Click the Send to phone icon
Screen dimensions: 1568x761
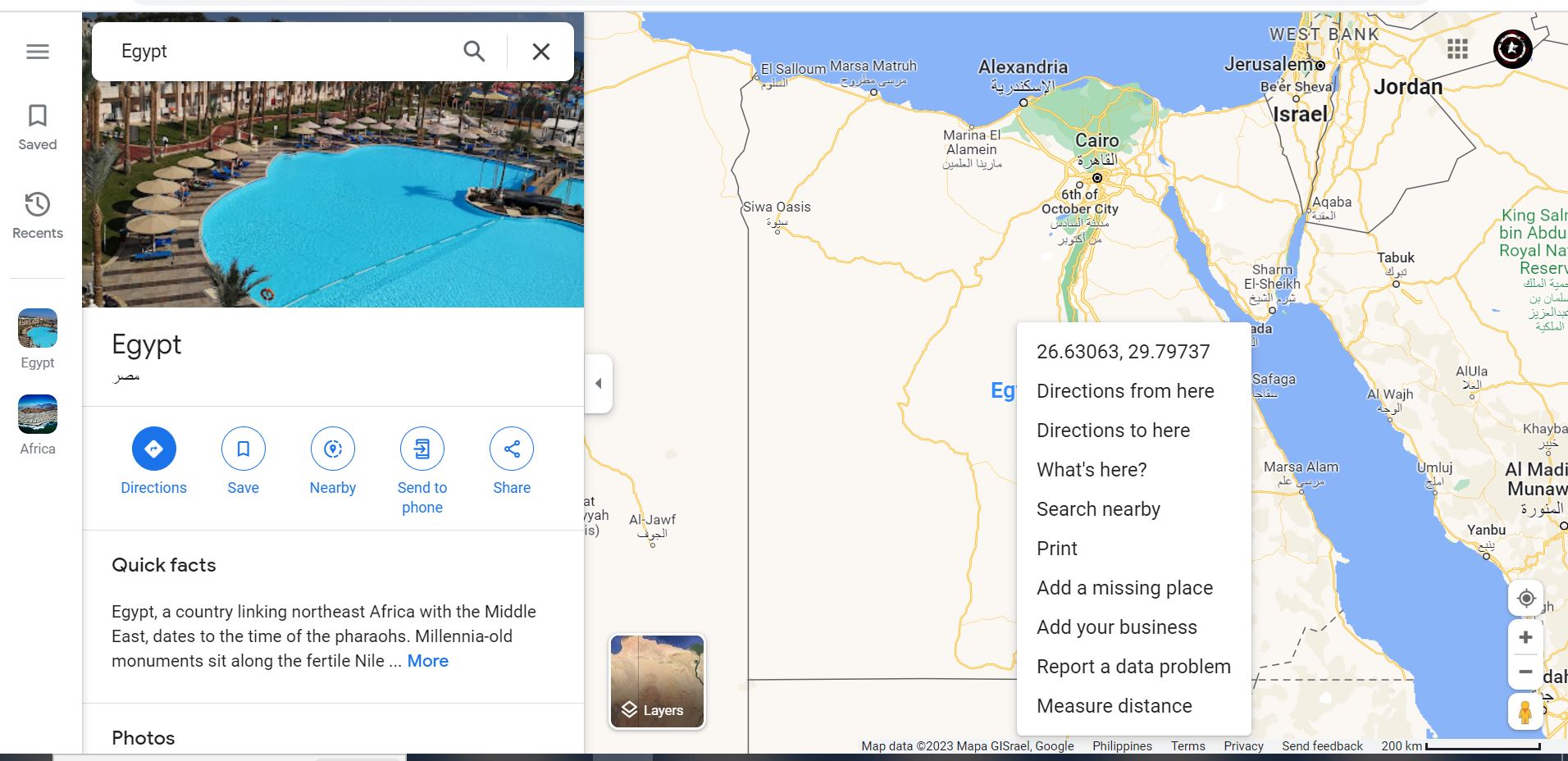pyautogui.click(x=422, y=449)
